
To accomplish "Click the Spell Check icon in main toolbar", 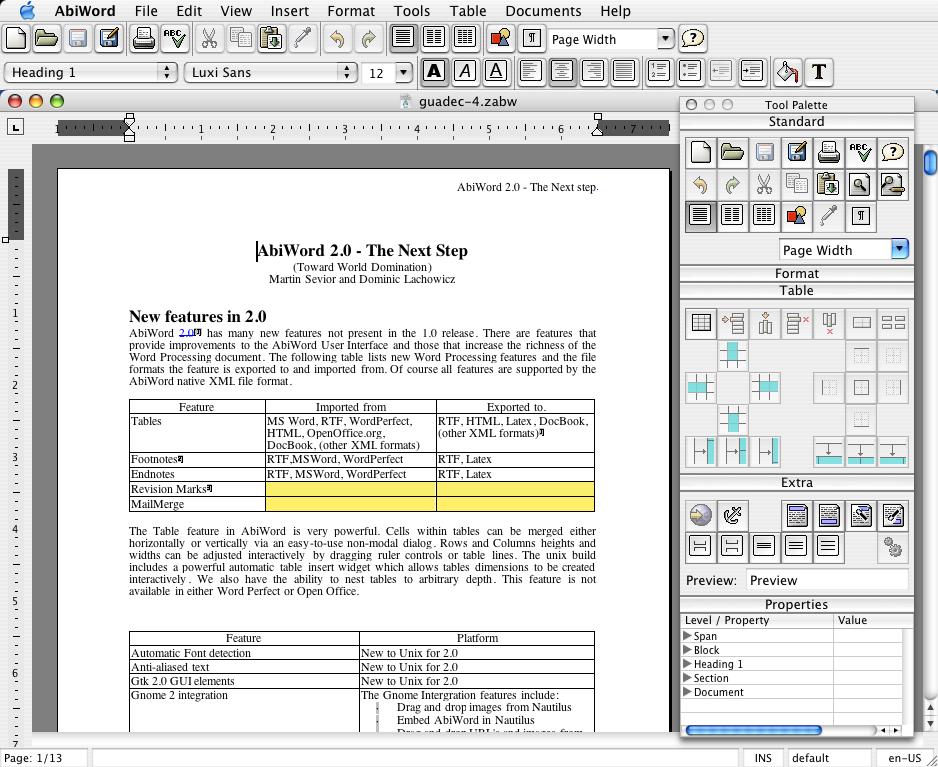I will (x=176, y=39).
